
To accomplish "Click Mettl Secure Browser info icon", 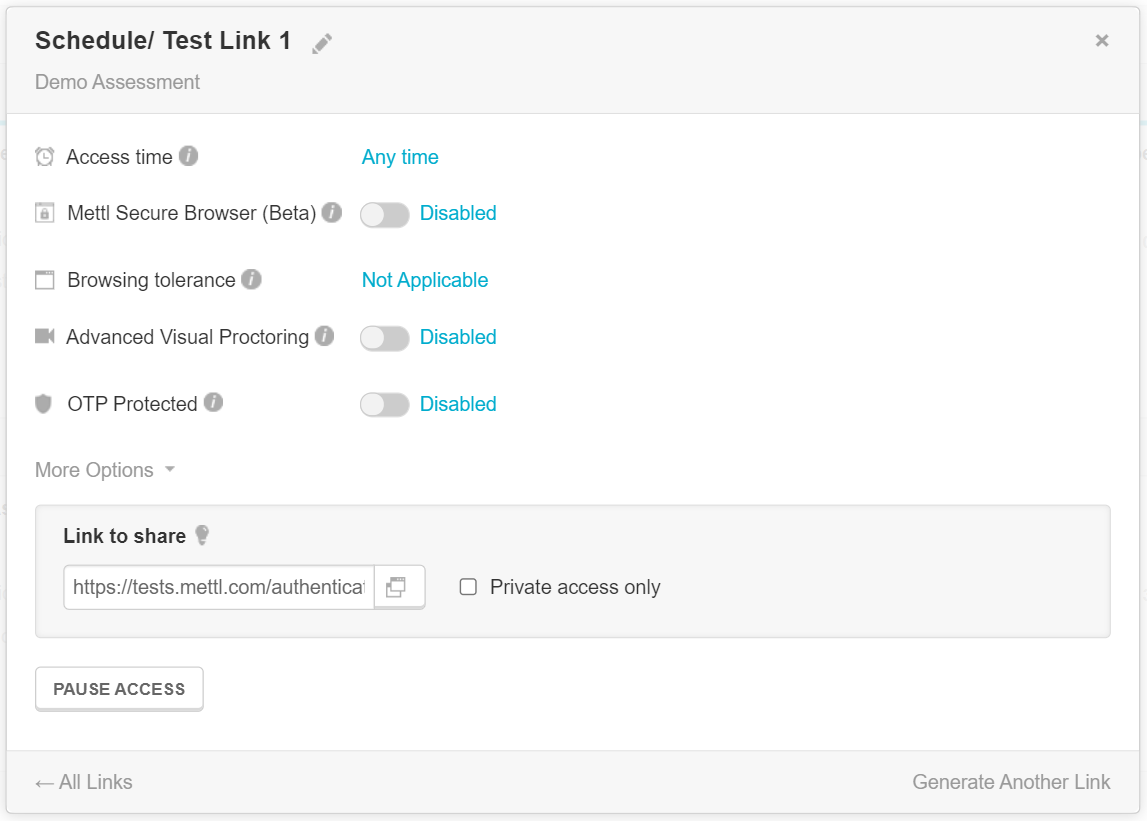I will 332,212.
